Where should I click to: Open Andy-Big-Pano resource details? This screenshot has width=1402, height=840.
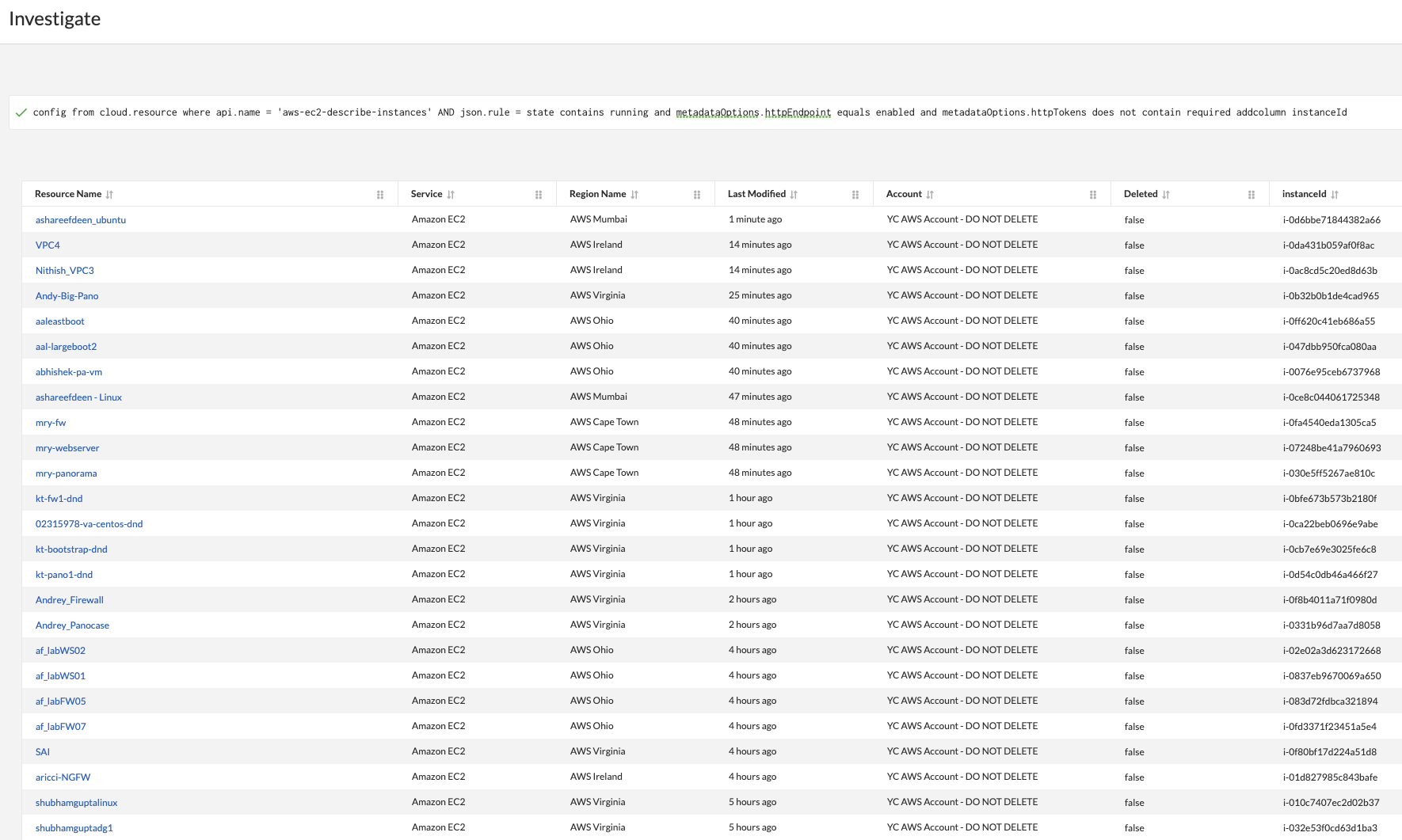(x=67, y=296)
